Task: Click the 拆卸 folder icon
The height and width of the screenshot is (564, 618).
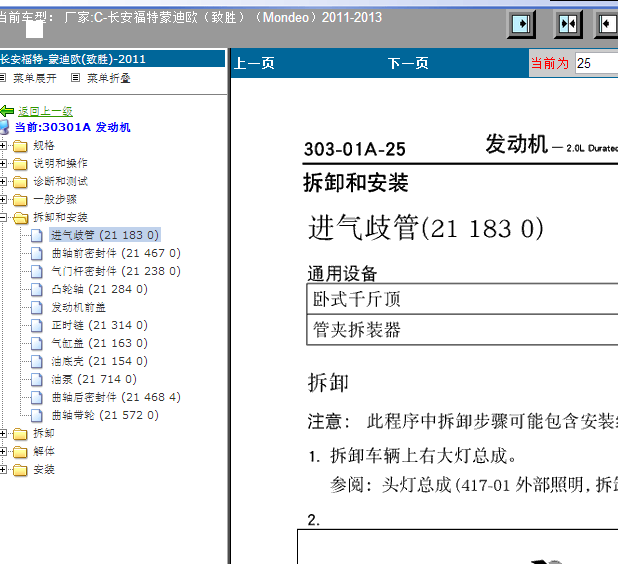Action: pyautogui.click(x=20, y=434)
